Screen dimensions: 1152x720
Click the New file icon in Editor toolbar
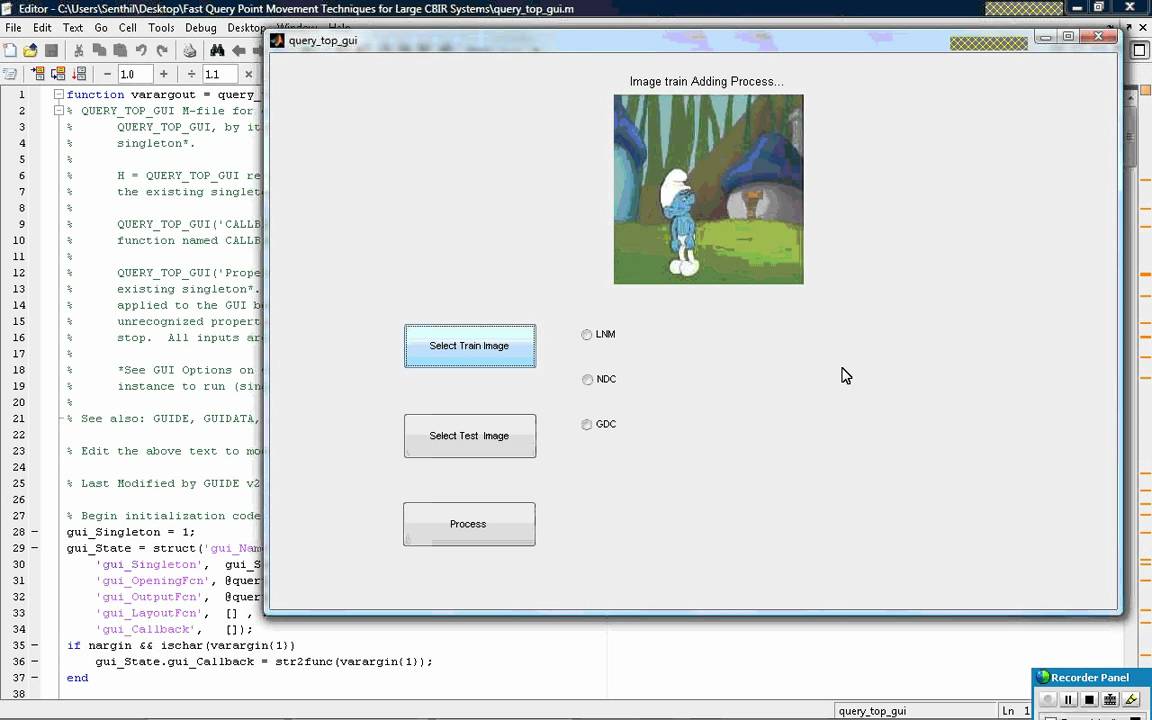tap(10, 50)
